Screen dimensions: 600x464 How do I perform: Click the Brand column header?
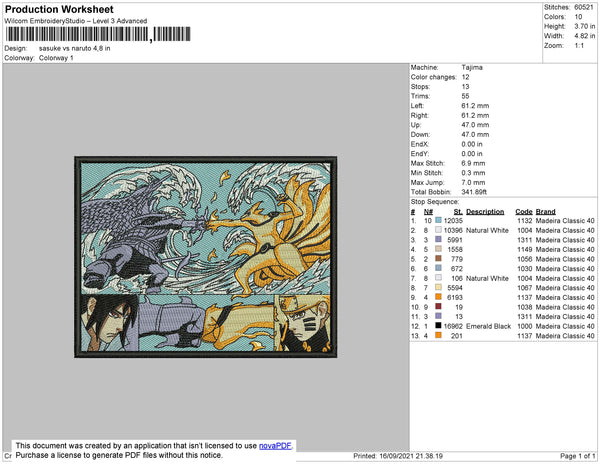click(x=545, y=212)
